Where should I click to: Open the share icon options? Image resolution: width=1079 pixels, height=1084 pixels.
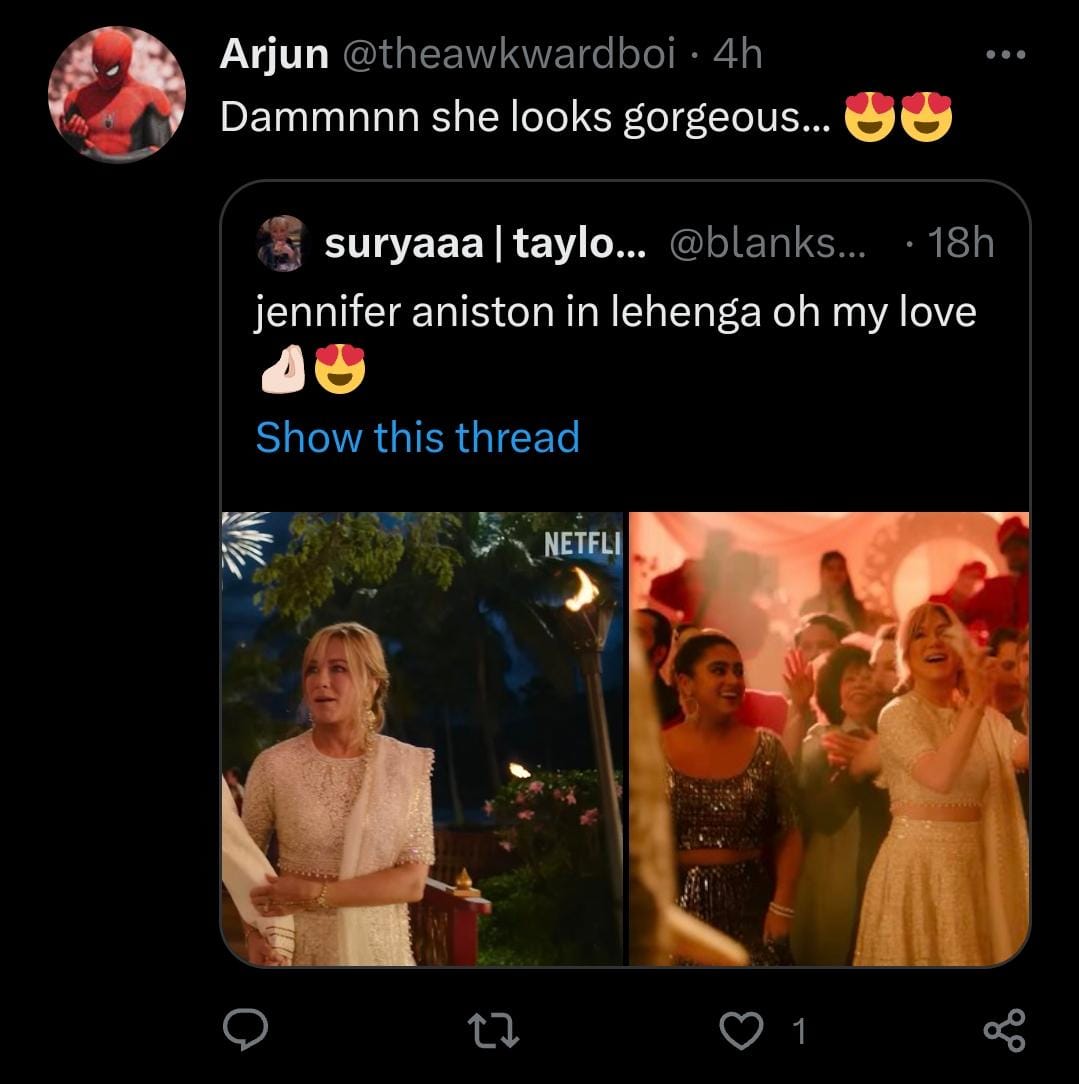coord(1003,1031)
